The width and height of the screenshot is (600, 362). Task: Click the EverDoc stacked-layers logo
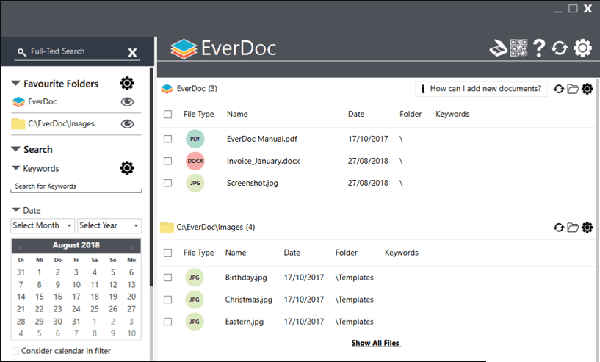click(x=184, y=49)
